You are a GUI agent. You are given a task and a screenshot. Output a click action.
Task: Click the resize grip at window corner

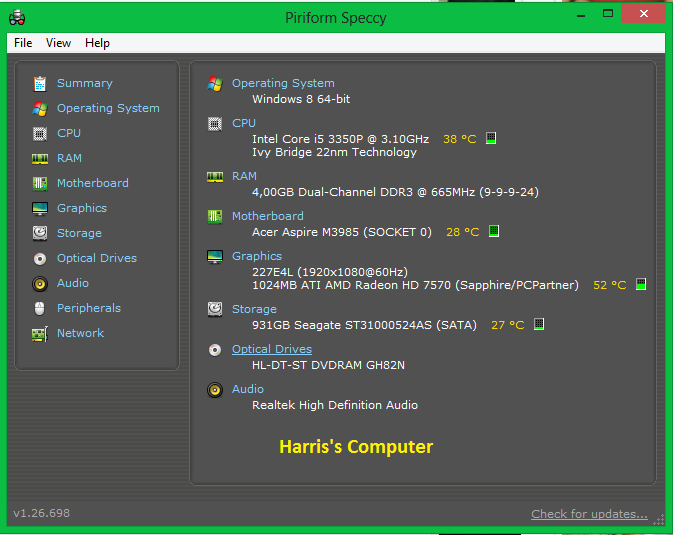point(659,520)
